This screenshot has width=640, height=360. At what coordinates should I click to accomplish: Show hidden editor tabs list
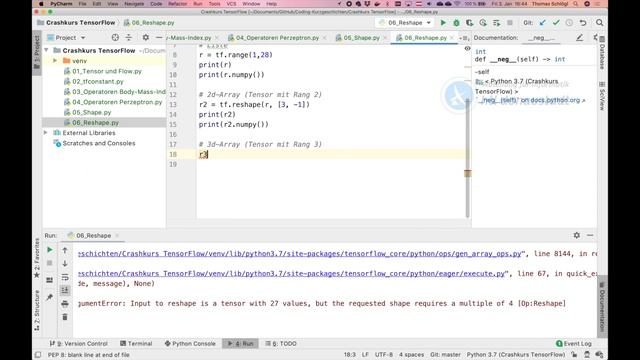[464, 38]
